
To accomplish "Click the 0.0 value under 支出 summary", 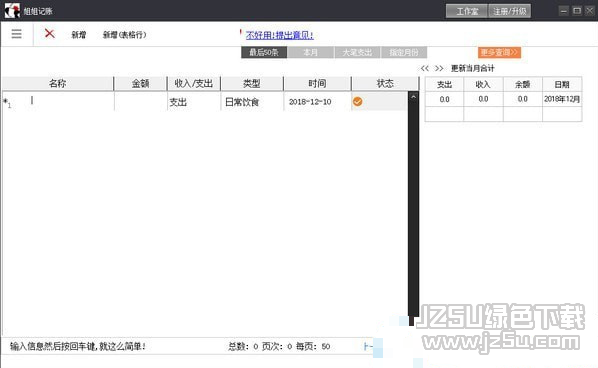I will pyautogui.click(x=444, y=99).
